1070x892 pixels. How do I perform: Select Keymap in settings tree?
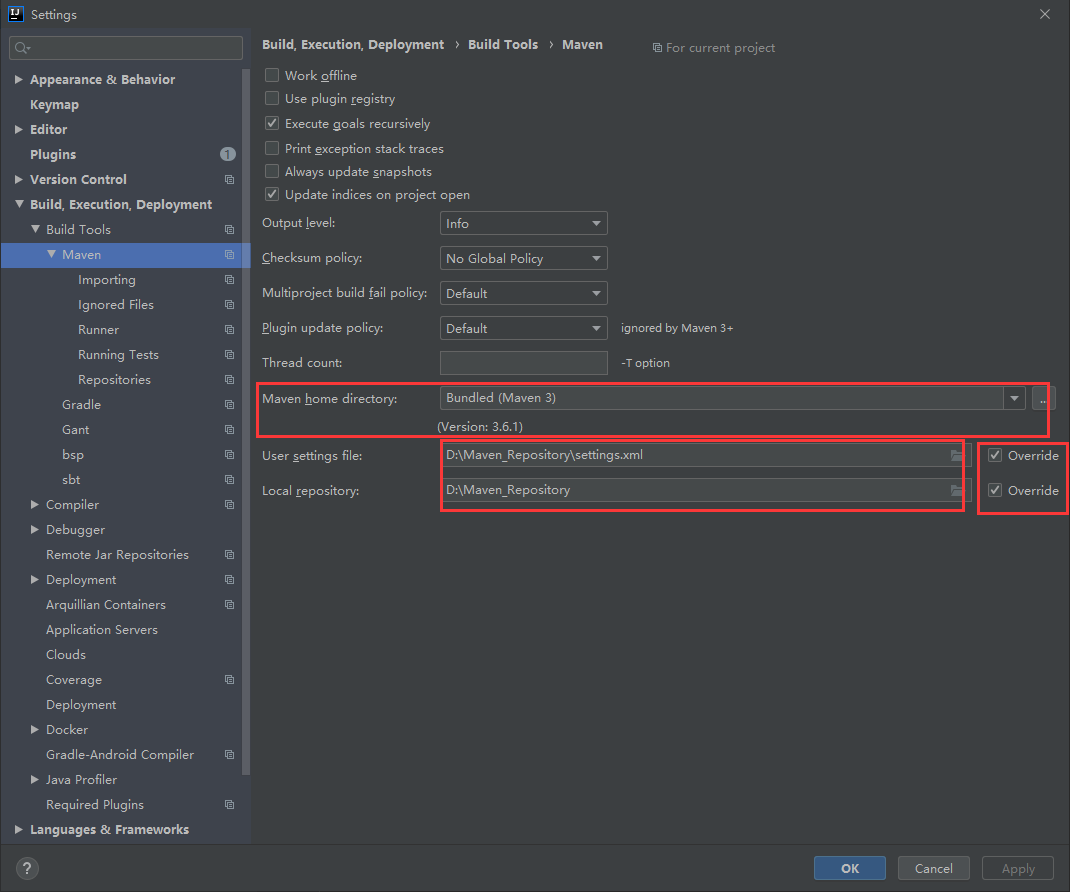tap(55, 104)
